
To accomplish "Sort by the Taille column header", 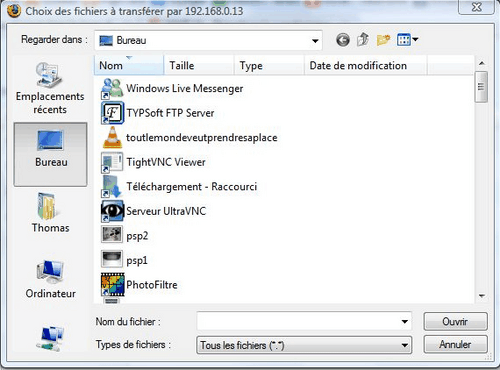I will click(199, 65).
